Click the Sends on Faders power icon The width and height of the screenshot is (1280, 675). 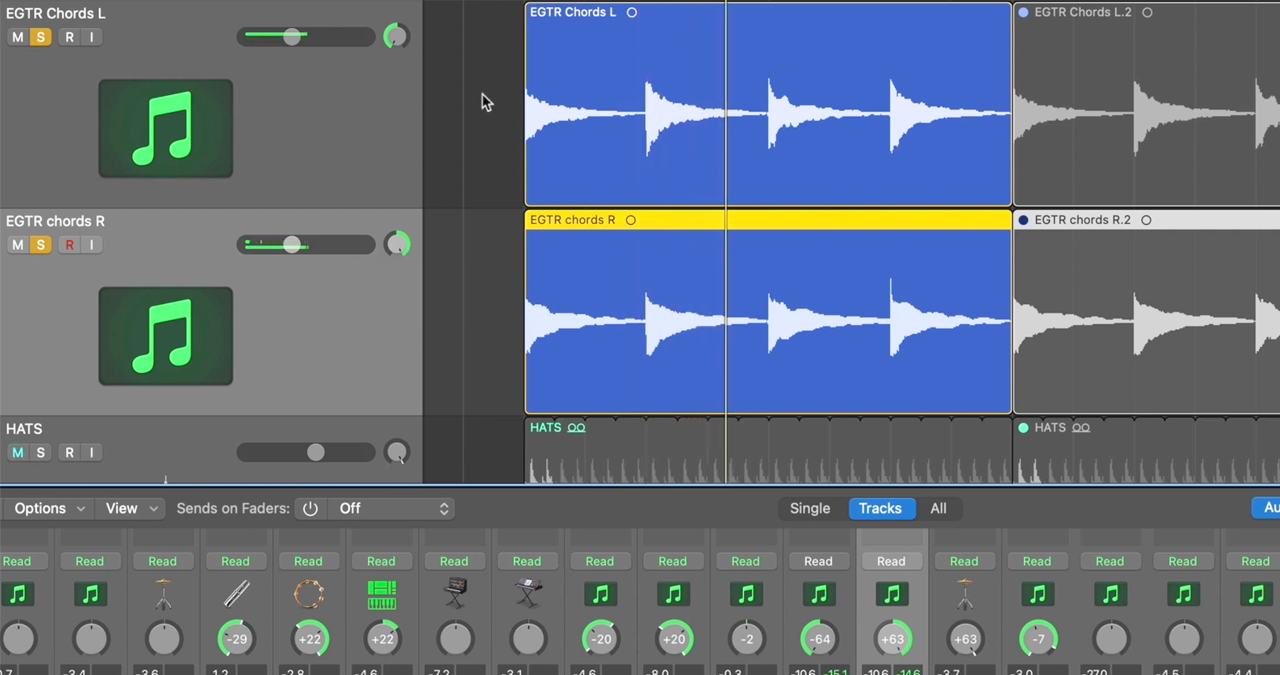310,508
